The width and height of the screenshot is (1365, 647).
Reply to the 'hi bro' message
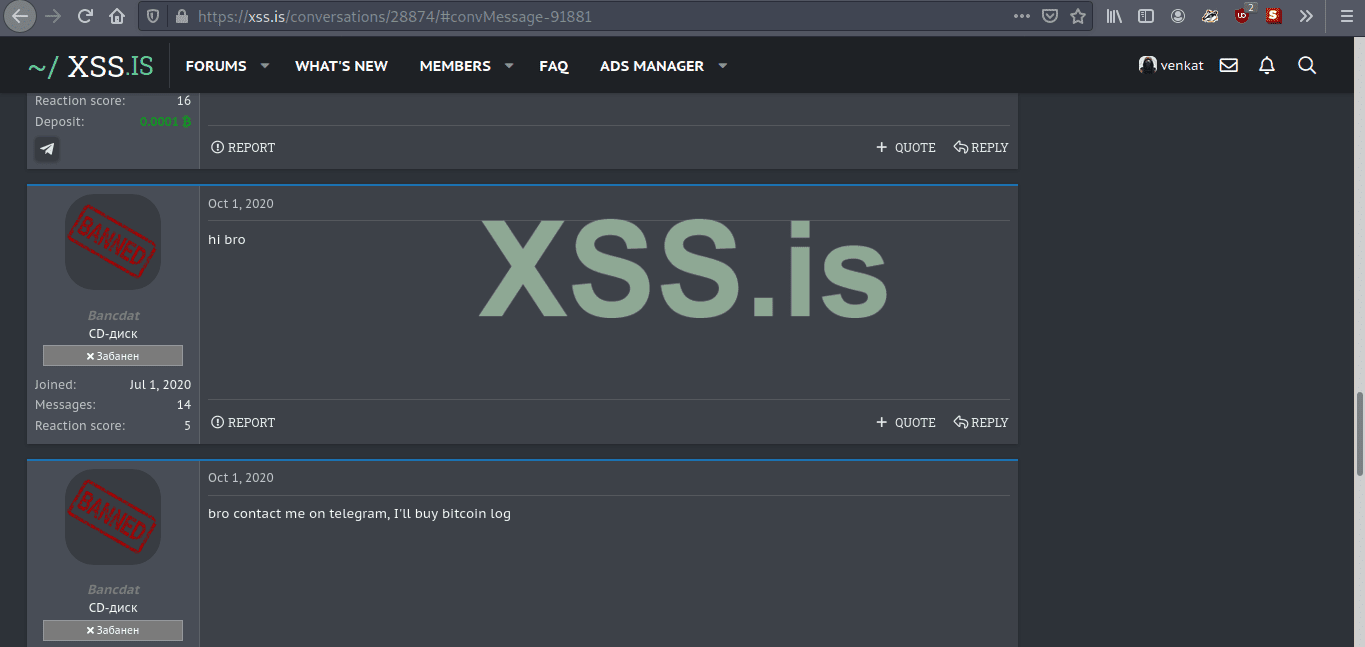(x=981, y=422)
